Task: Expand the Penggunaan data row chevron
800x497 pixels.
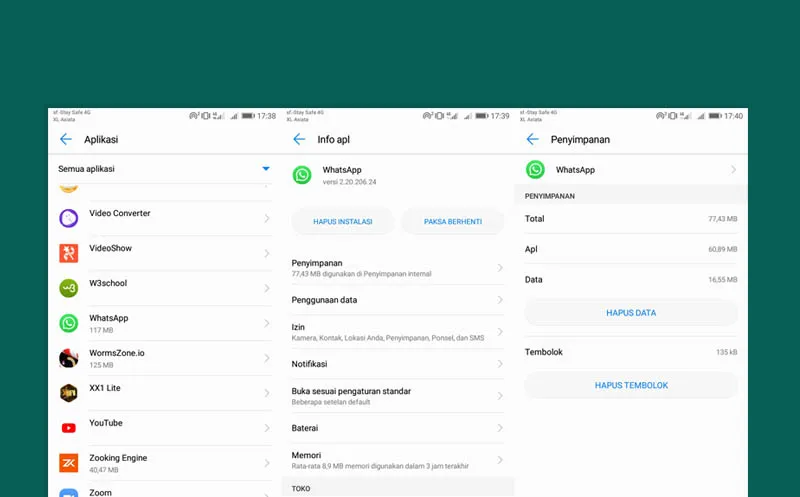Action: click(500, 300)
